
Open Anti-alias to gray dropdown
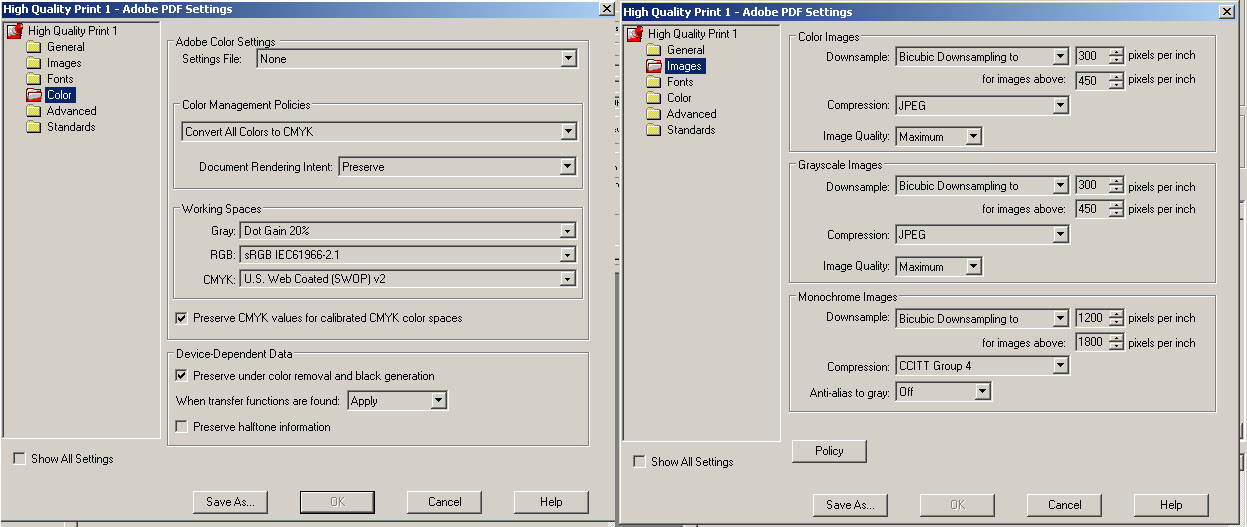click(943, 392)
